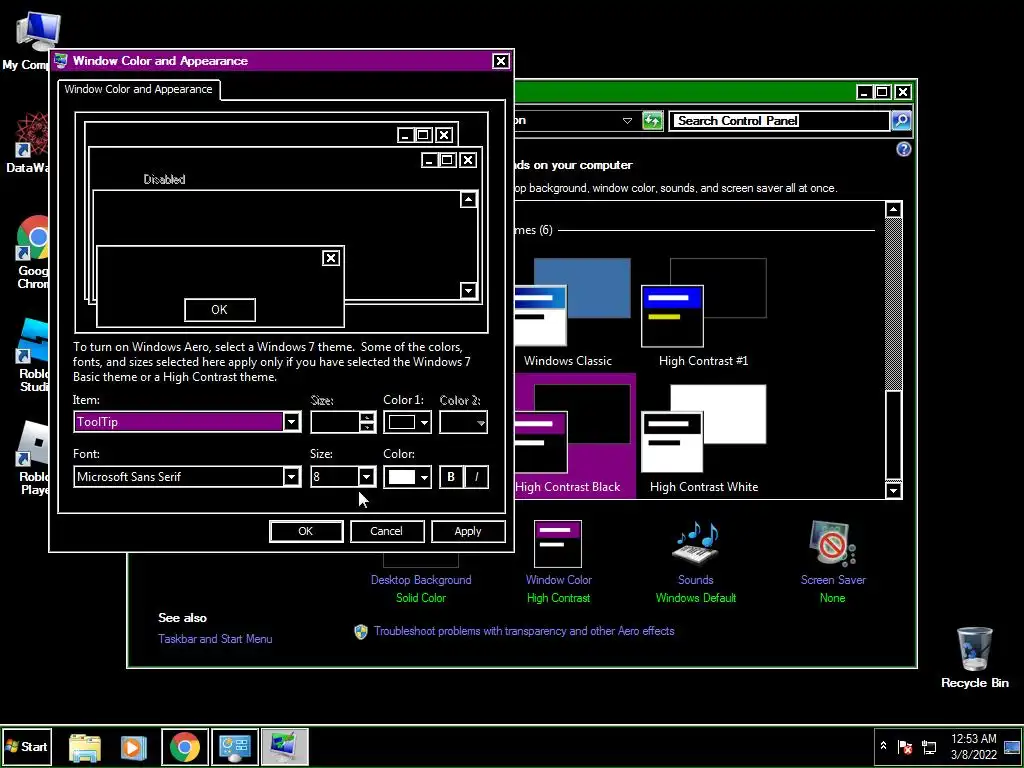Open the Control Panel taskbar item
1024x768 pixels.
coord(234,747)
